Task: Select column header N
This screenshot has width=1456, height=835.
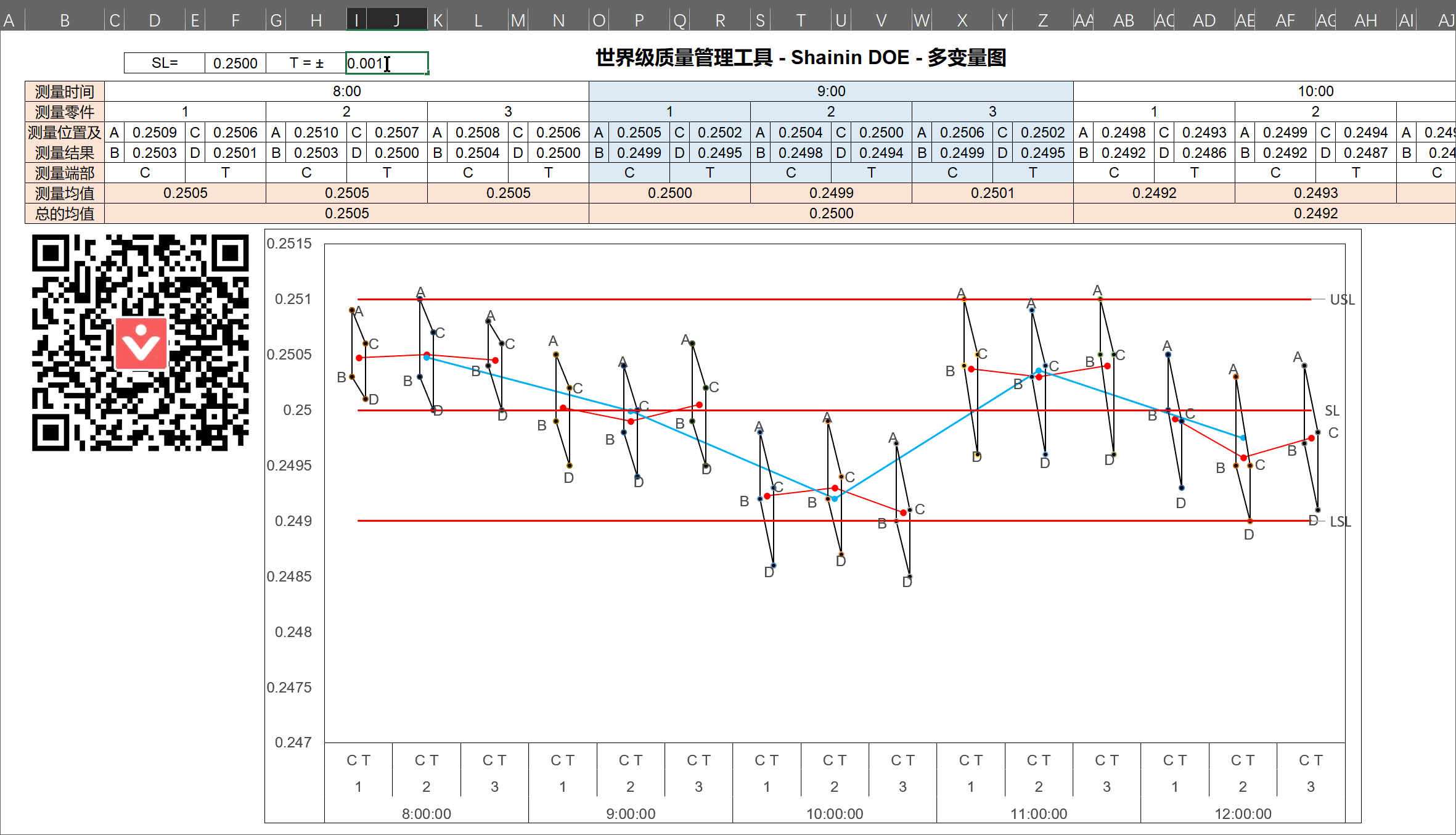Action: click(x=558, y=20)
